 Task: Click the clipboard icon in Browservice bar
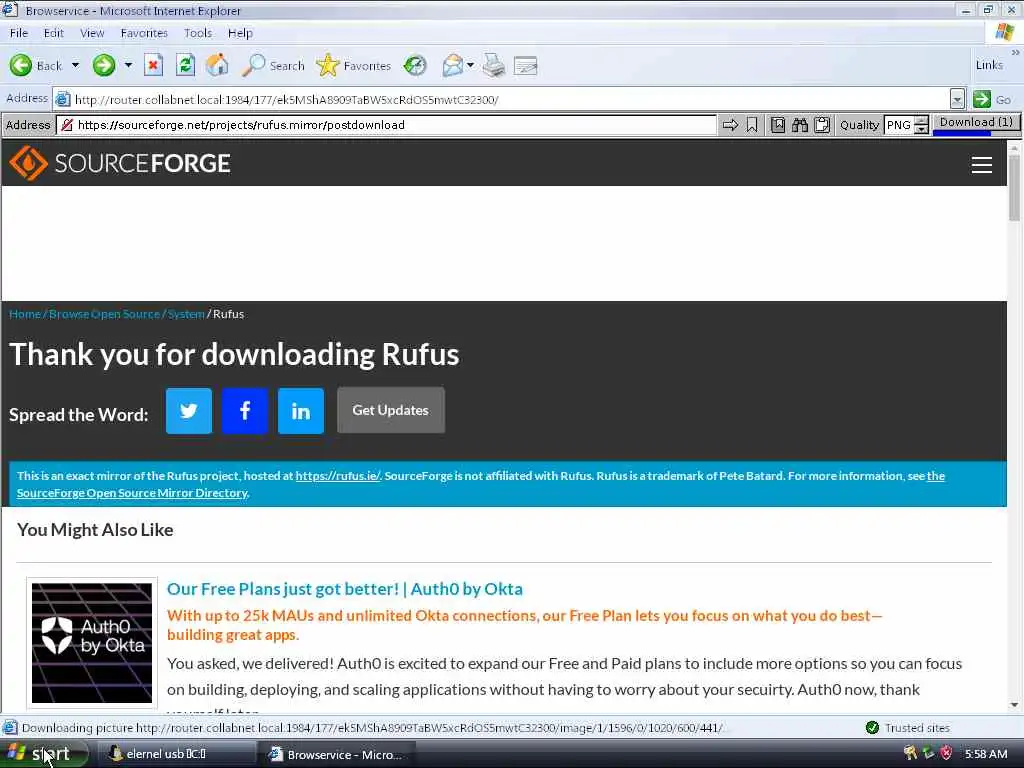tap(822, 125)
